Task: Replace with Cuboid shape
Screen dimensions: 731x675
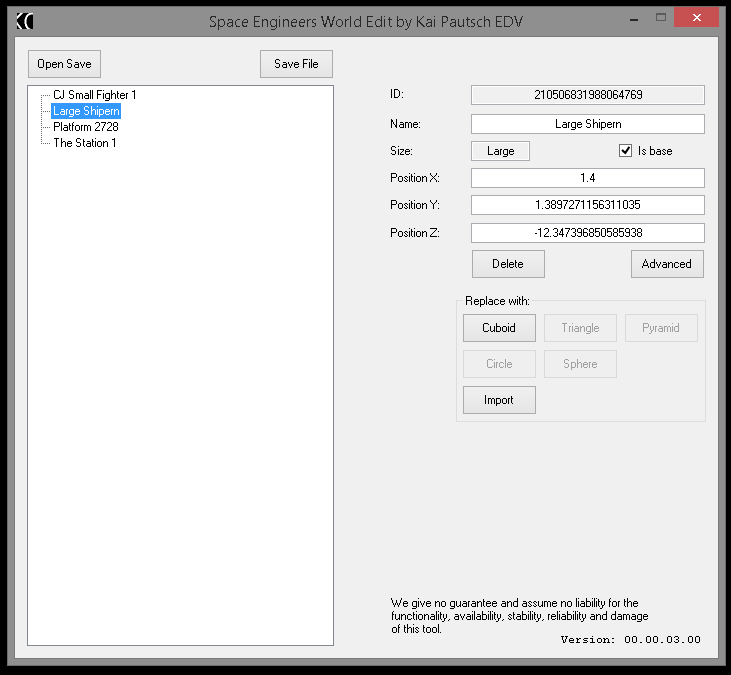Action: pyautogui.click(x=499, y=328)
